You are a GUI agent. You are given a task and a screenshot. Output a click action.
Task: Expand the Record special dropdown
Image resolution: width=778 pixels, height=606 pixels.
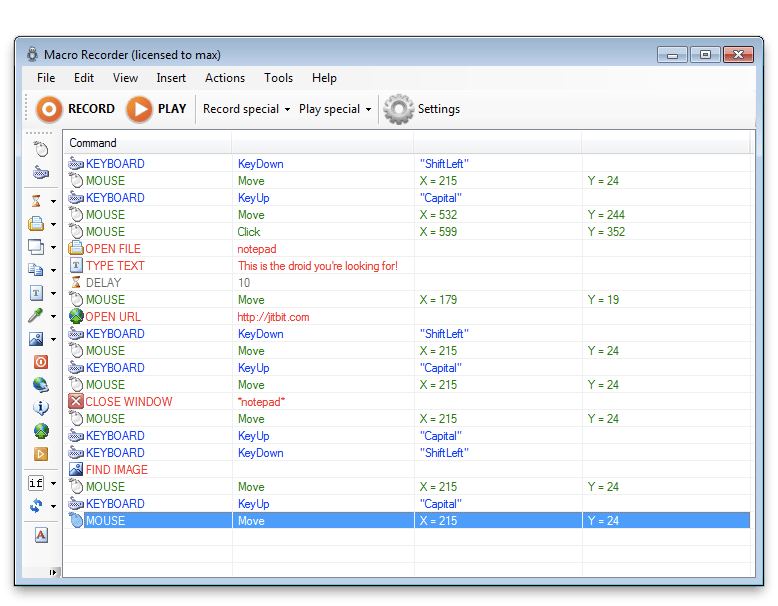[x=246, y=109]
